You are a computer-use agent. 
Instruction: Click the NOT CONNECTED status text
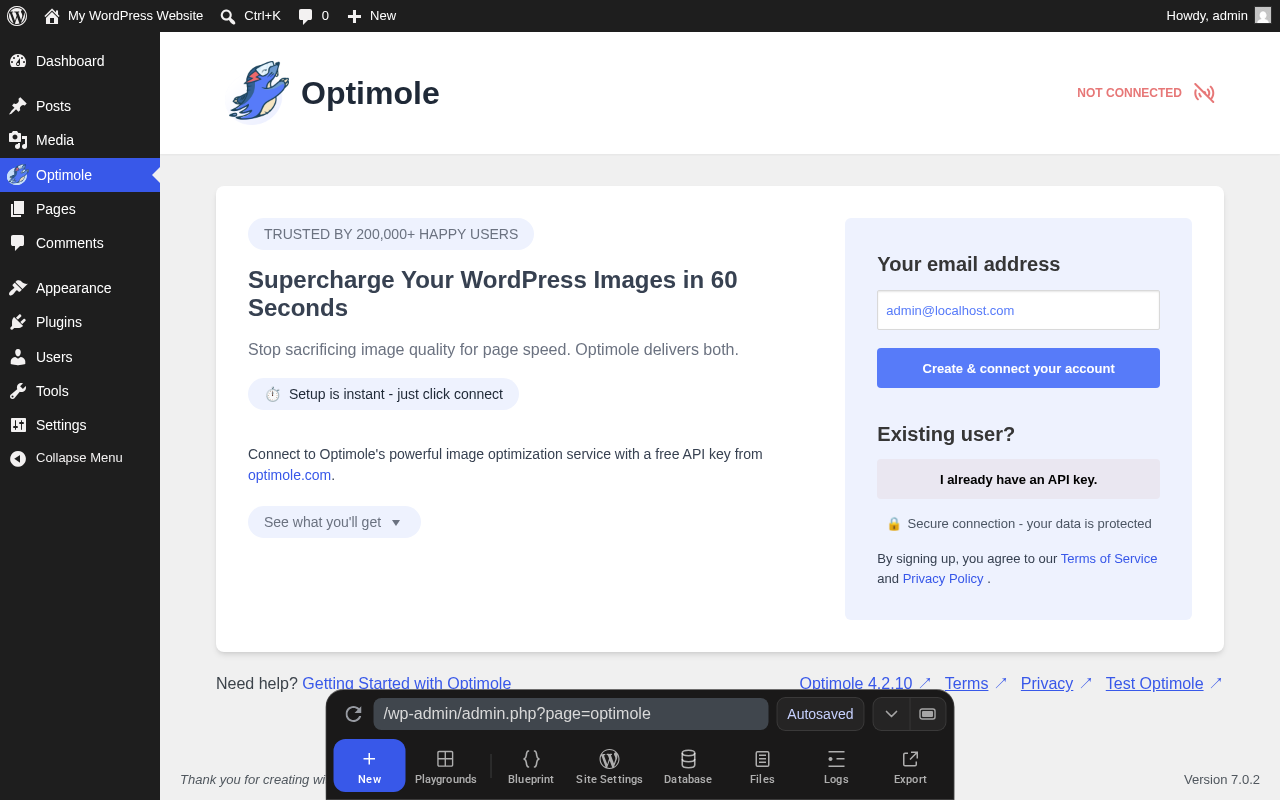click(x=1129, y=93)
